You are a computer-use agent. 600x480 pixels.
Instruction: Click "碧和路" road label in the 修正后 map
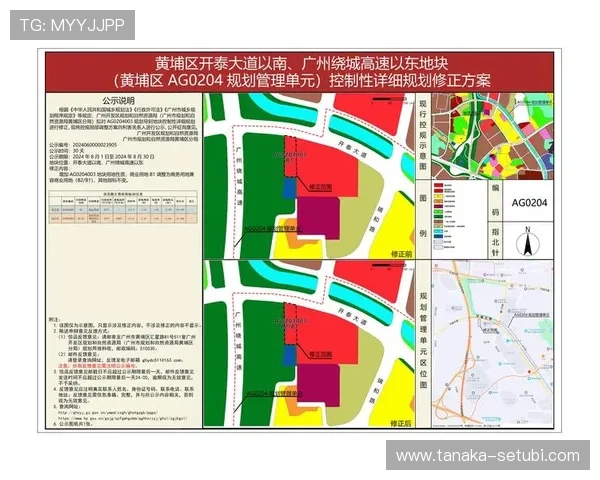point(378,391)
